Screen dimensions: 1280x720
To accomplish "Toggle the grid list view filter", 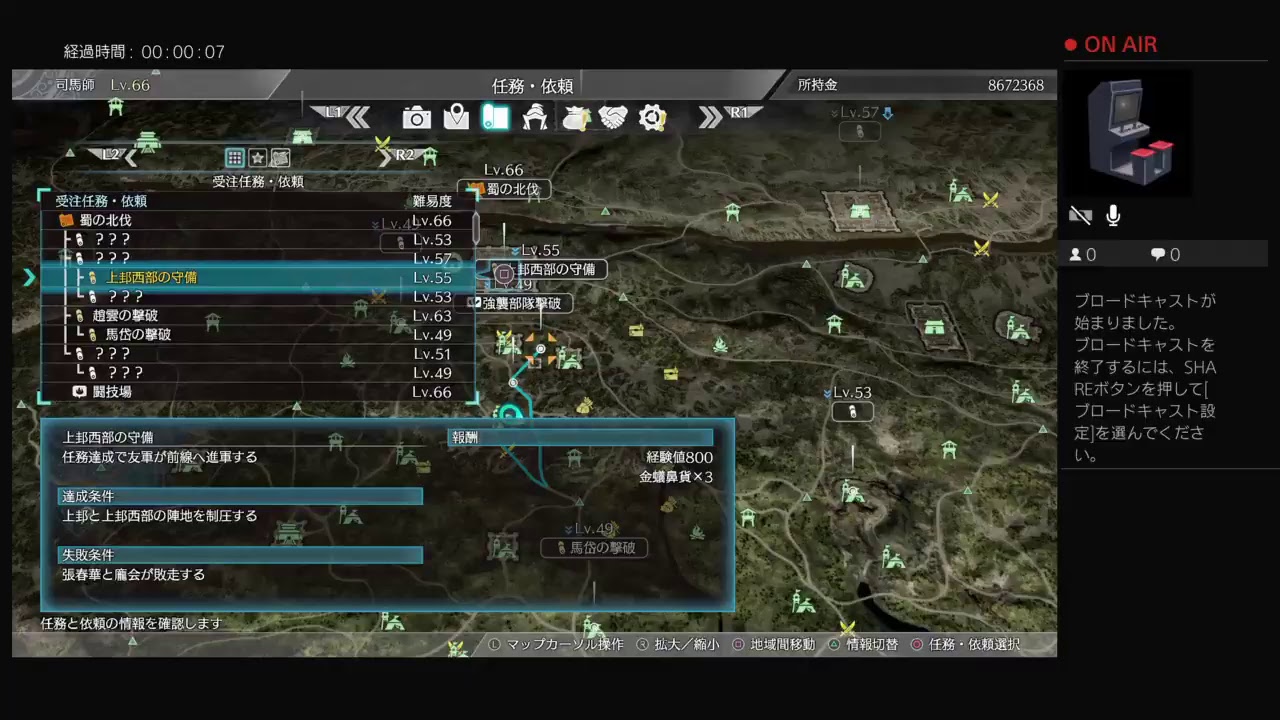I will 234,157.
